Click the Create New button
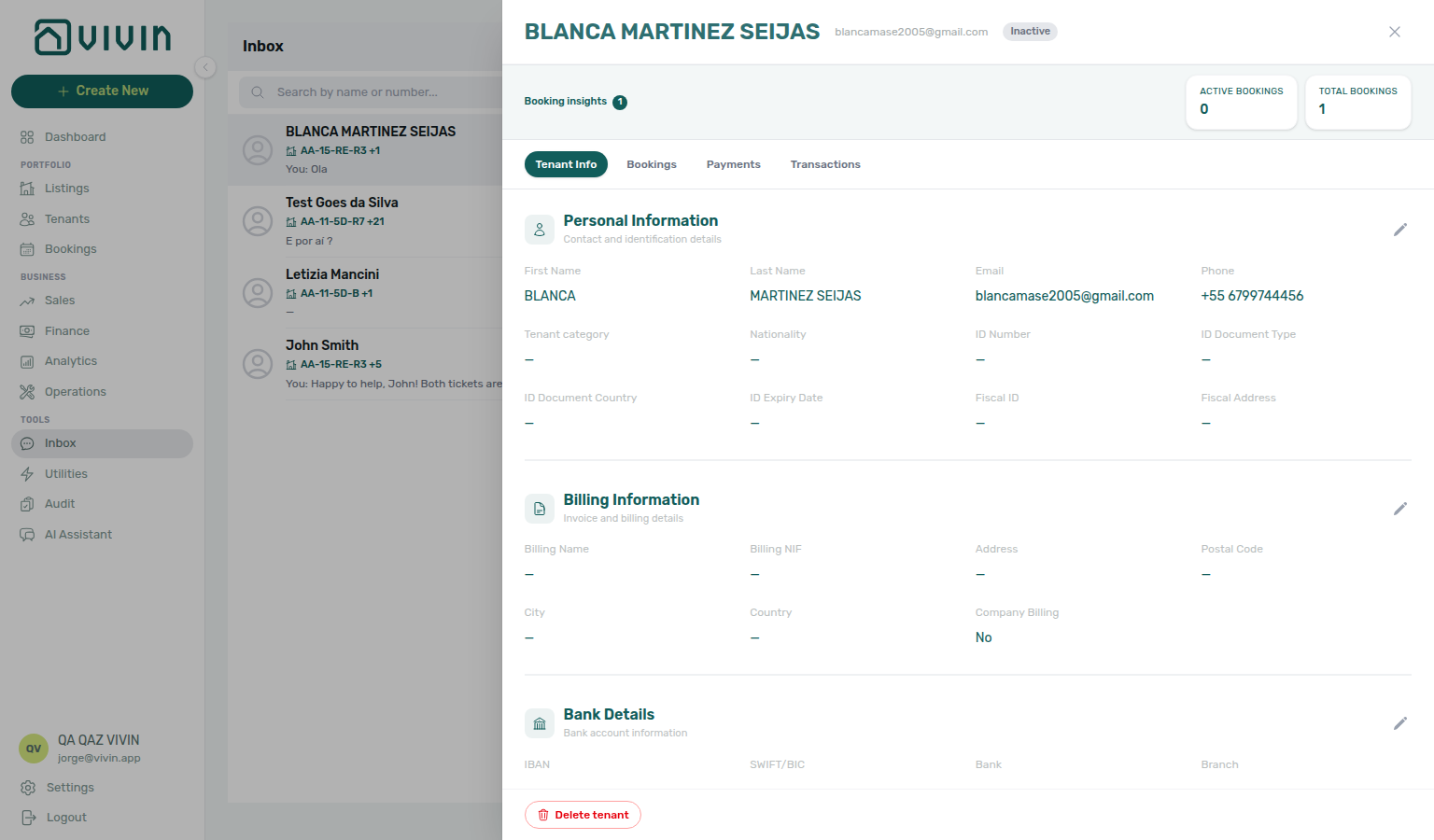The image size is (1434, 840). 102,91
